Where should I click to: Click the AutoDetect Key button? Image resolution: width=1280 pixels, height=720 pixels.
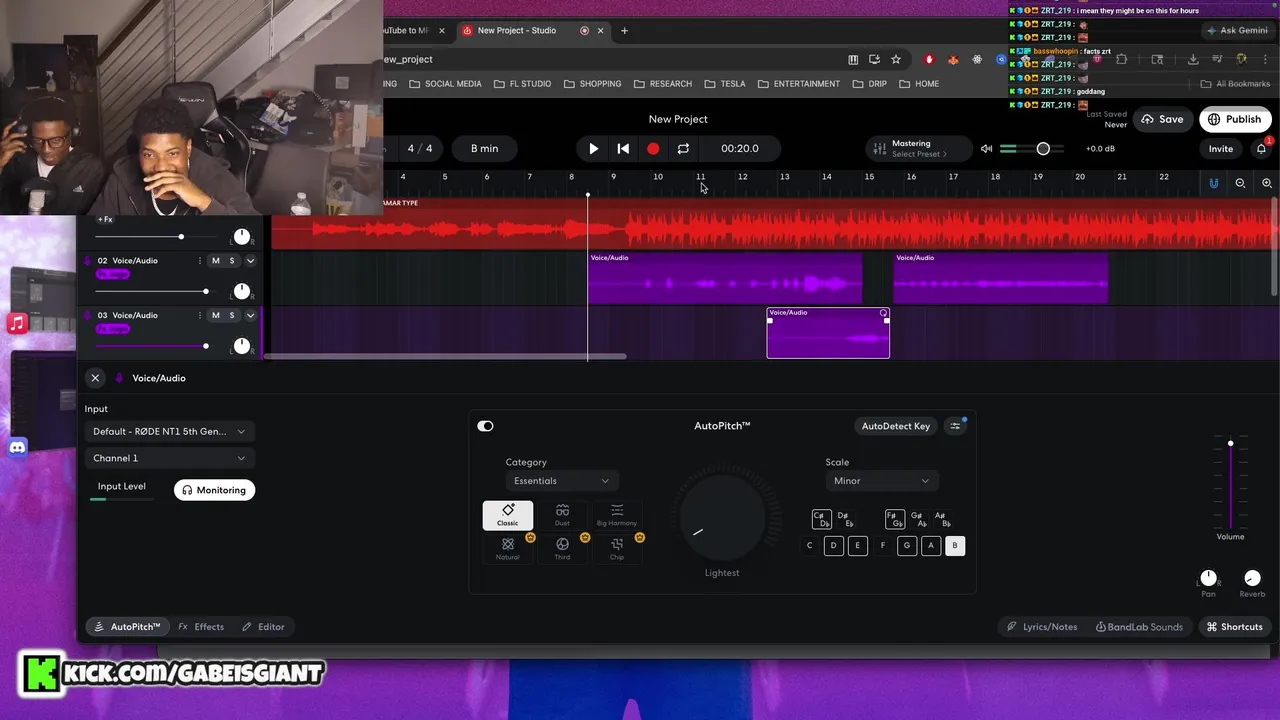click(x=895, y=426)
